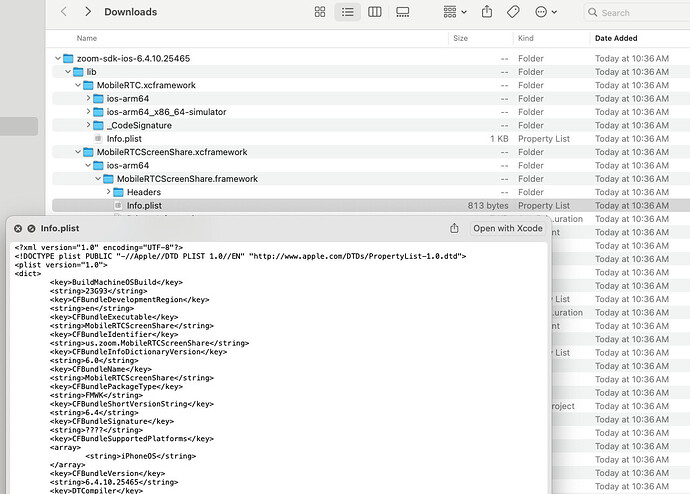Select the _CodeSignature row name
Viewport: 690px width, 494px height.
point(139,125)
